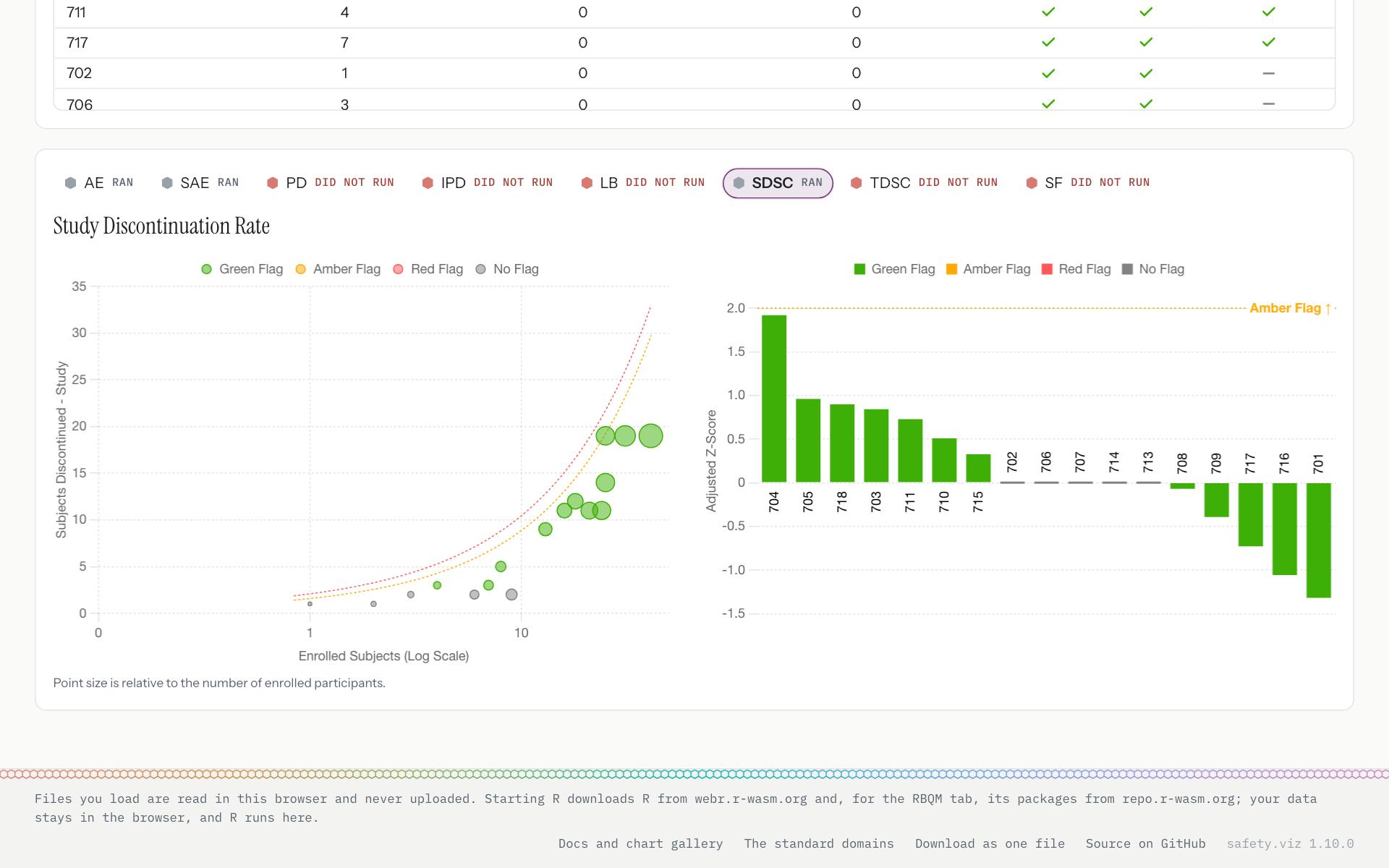The height and width of the screenshot is (868, 1389).
Task: Toggle Green Flag in bar chart legend
Action: pyautogui.click(x=894, y=269)
